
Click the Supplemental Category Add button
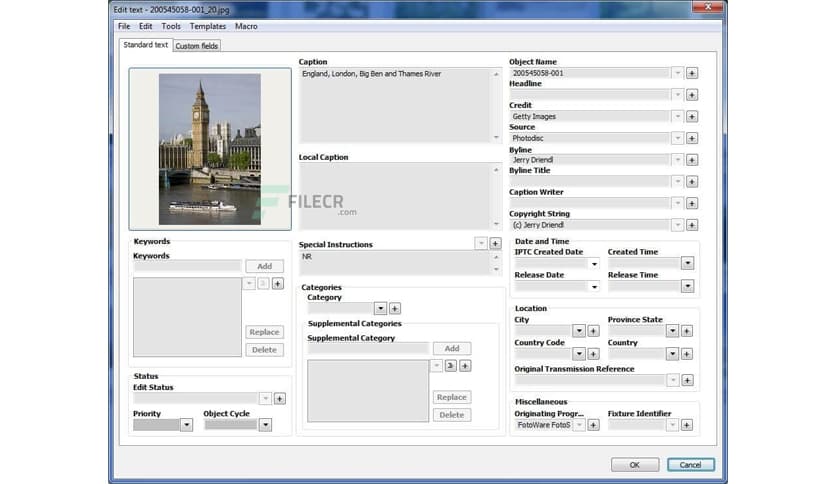tap(452, 348)
